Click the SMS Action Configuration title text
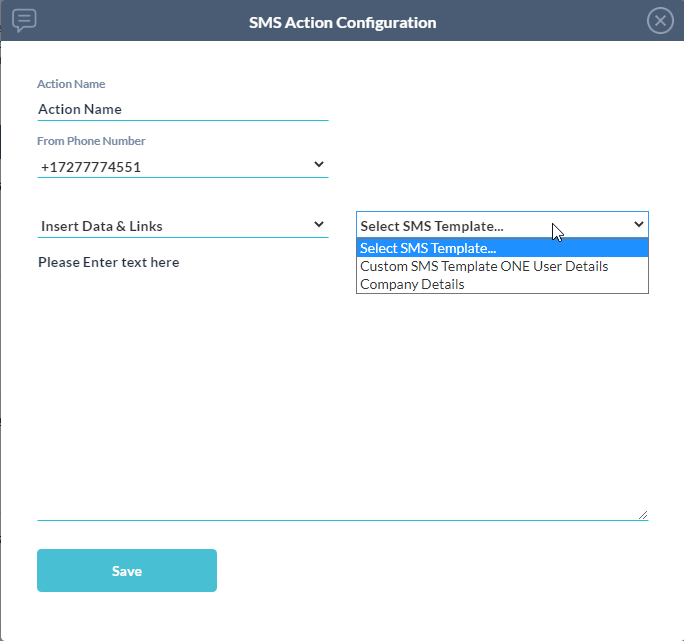This screenshot has width=684, height=641. point(342,22)
